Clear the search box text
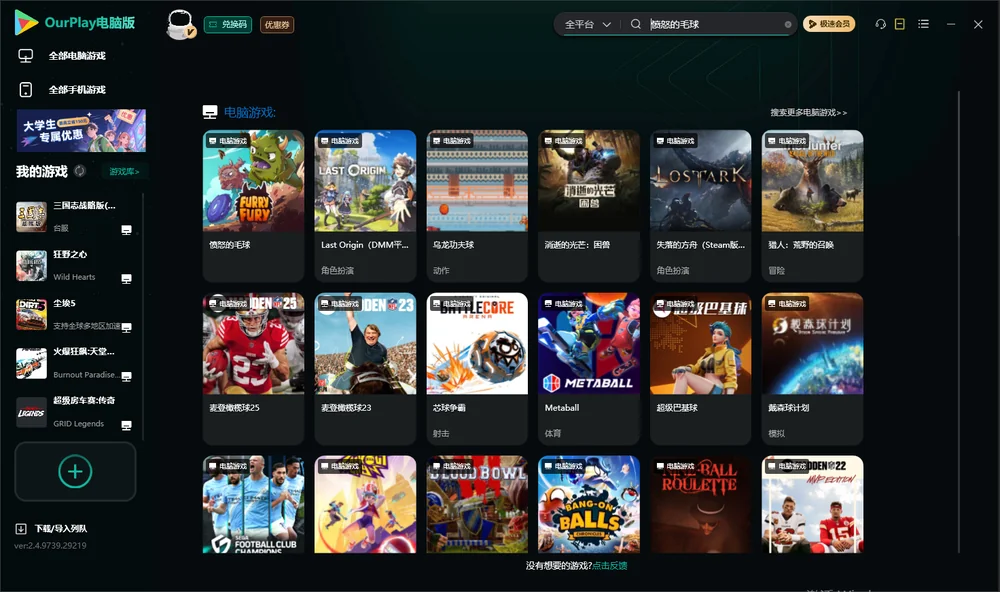Viewport: 1000px width, 592px height. [x=788, y=25]
